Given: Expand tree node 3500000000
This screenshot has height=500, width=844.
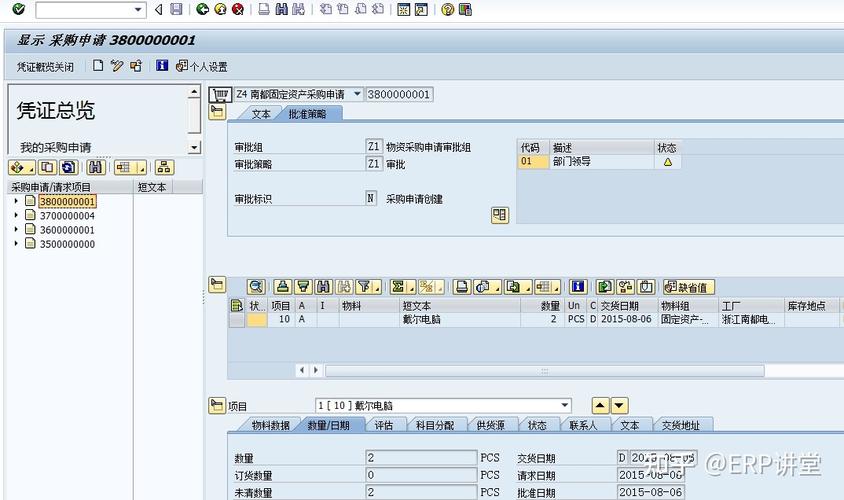Looking at the screenshot, I should [16, 243].
